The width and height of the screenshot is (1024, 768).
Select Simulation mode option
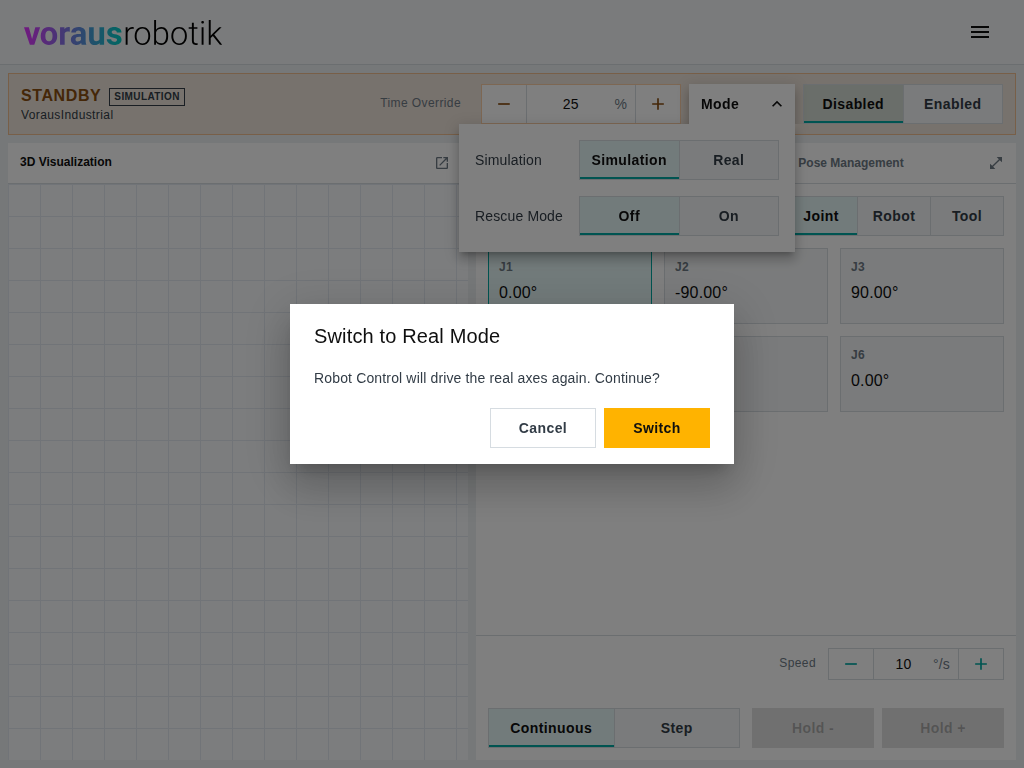tap(629, 160)
